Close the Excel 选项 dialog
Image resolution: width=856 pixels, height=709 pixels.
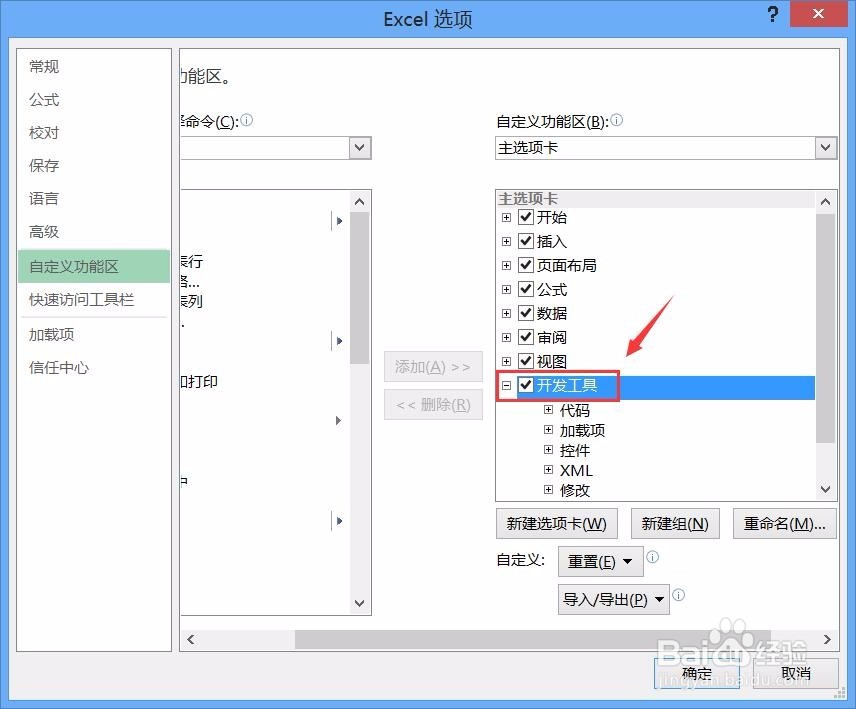pyautogui.click(x=818, y=14)
